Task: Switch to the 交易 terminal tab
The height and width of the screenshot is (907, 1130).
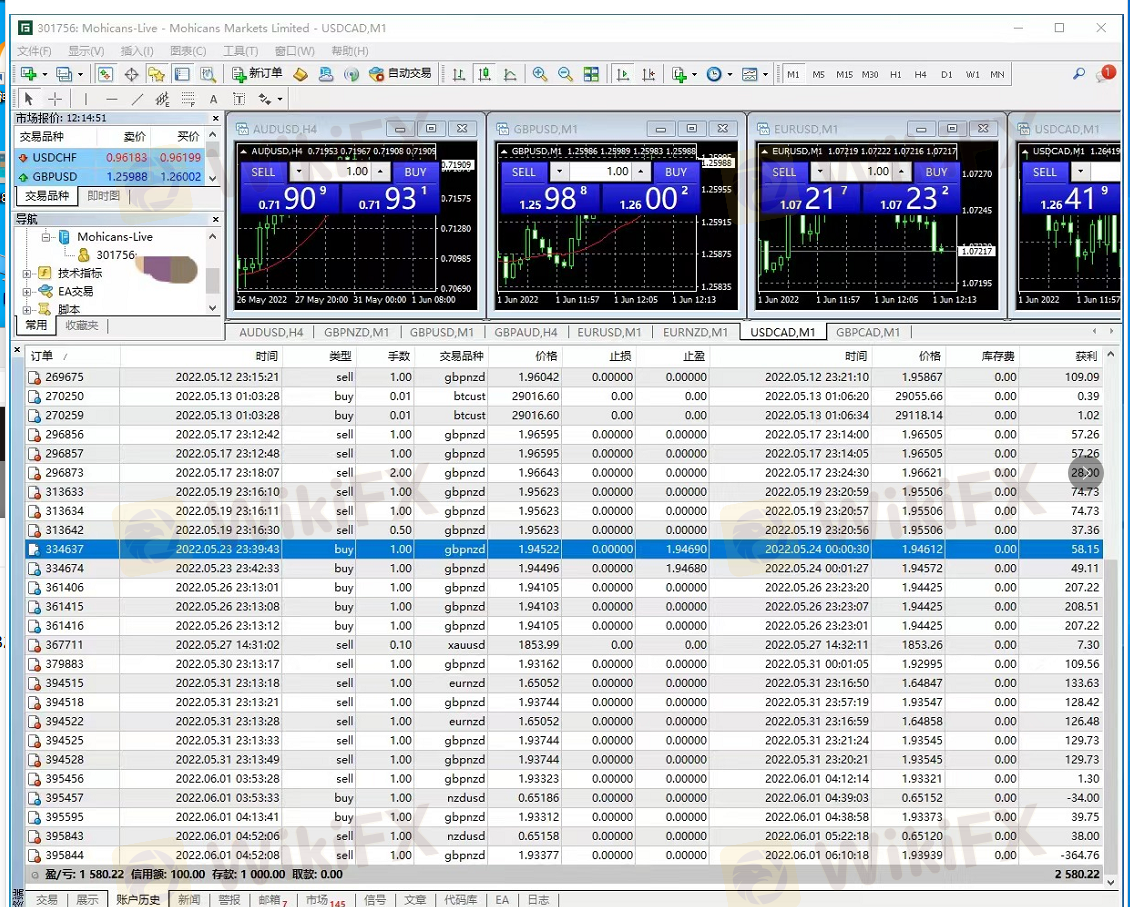Action: coord(46,900)
